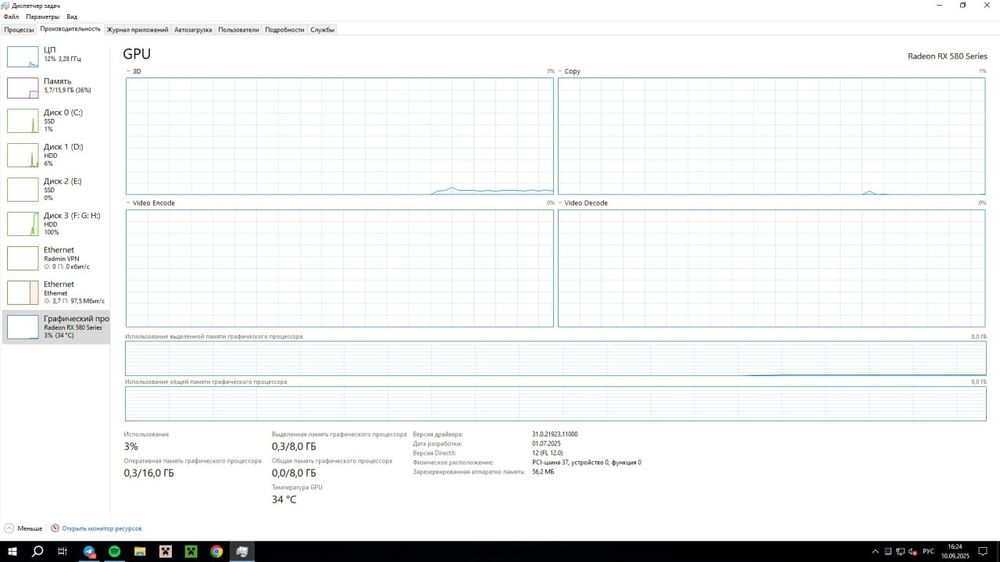Open the Параметры menu
This screenshot has width=1000, height=562.
[42, 17]
